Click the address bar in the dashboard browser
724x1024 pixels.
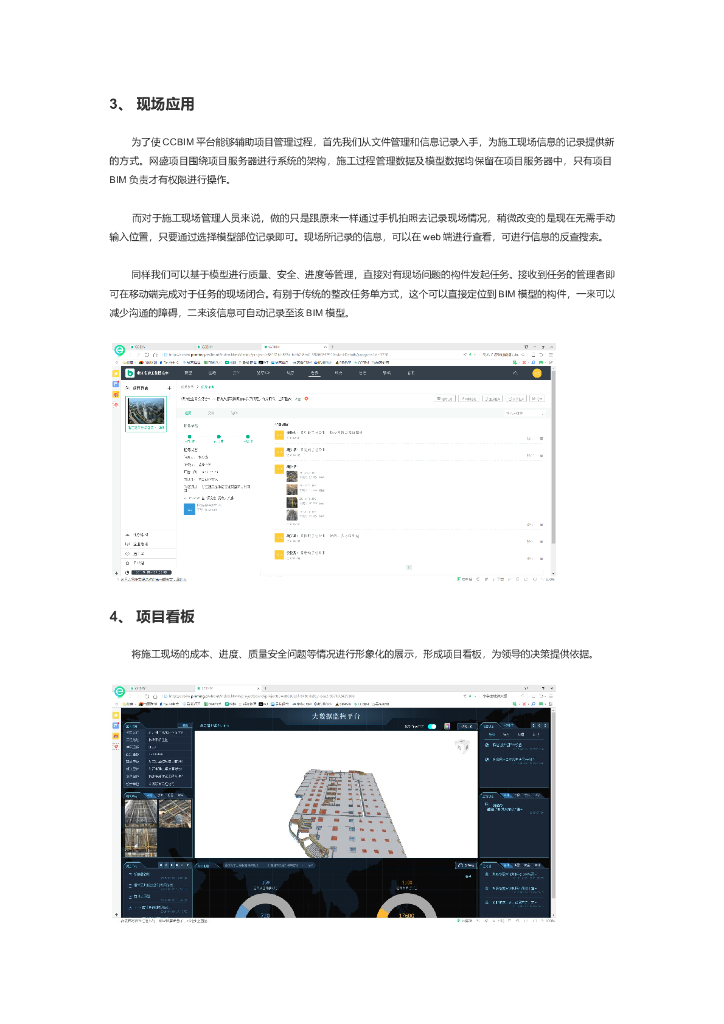click(x=310, y=696)
